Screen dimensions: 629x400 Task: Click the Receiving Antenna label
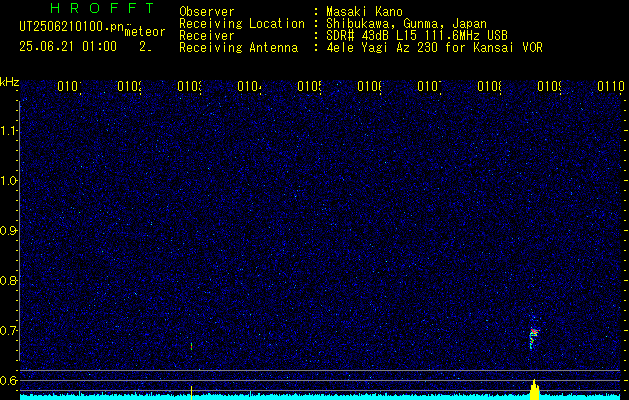(x=239, y=48)
